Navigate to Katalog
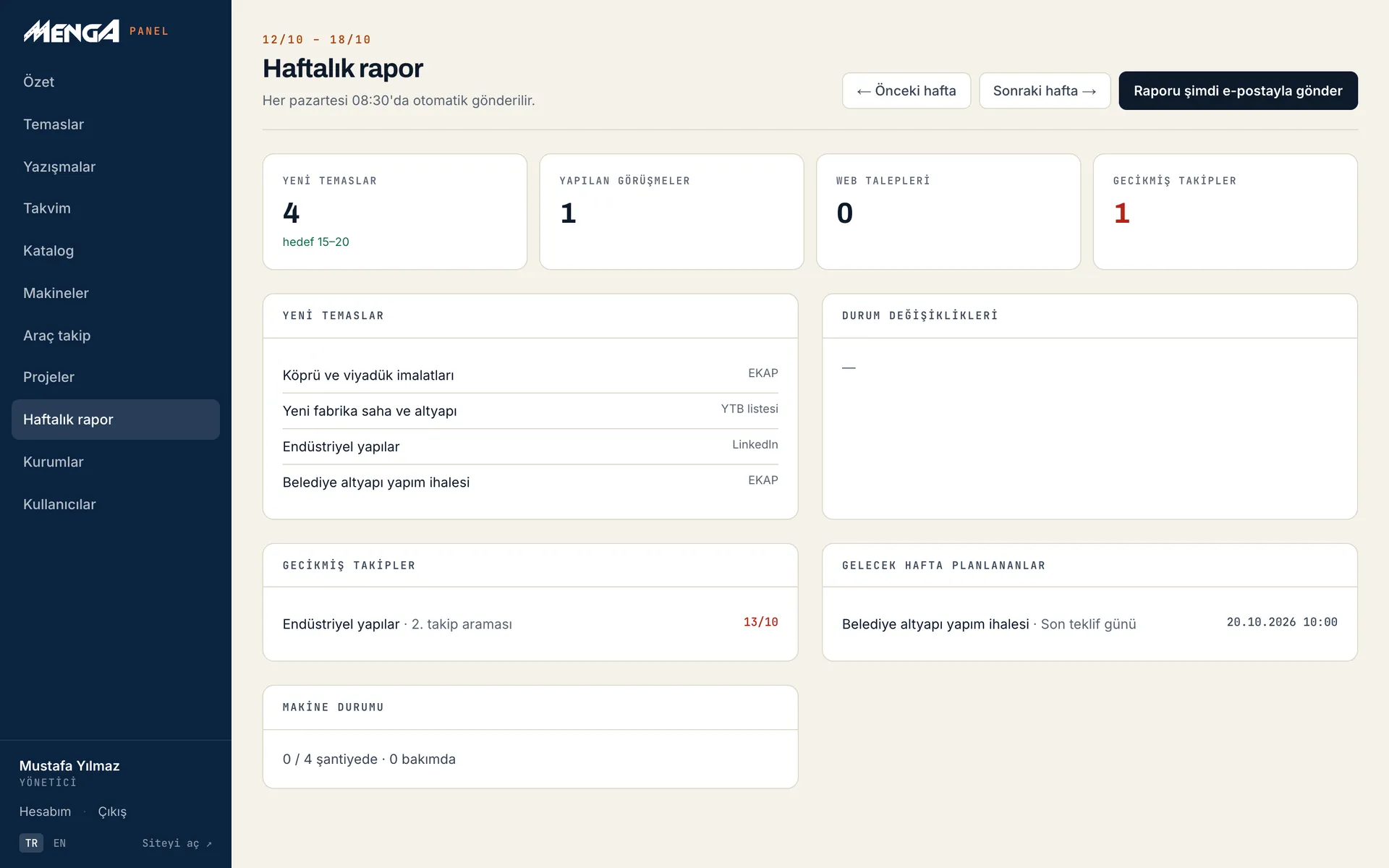 [116, 250]
